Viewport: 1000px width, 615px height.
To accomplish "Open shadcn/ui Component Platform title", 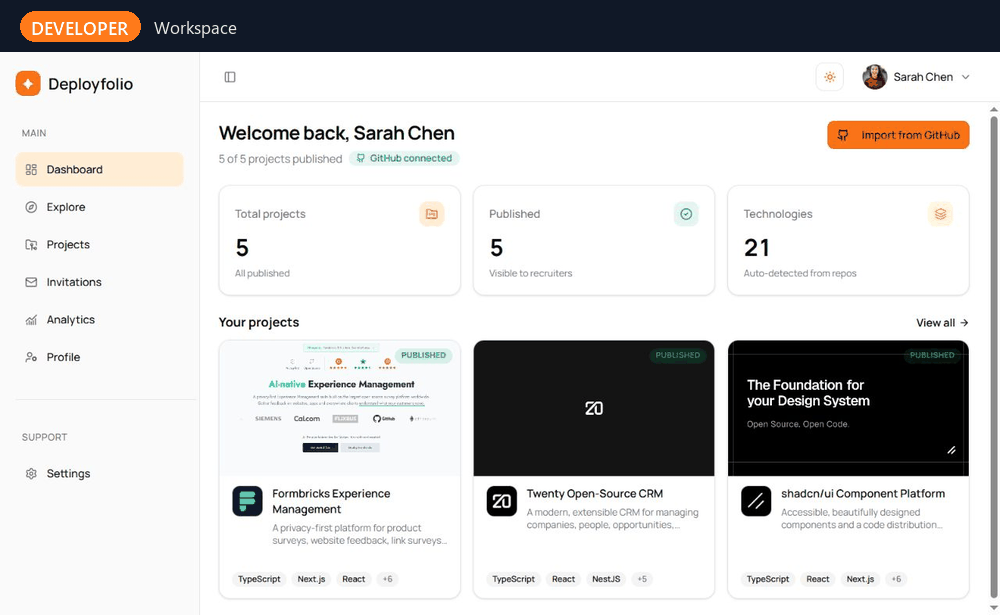I will [x=863, y=494].
